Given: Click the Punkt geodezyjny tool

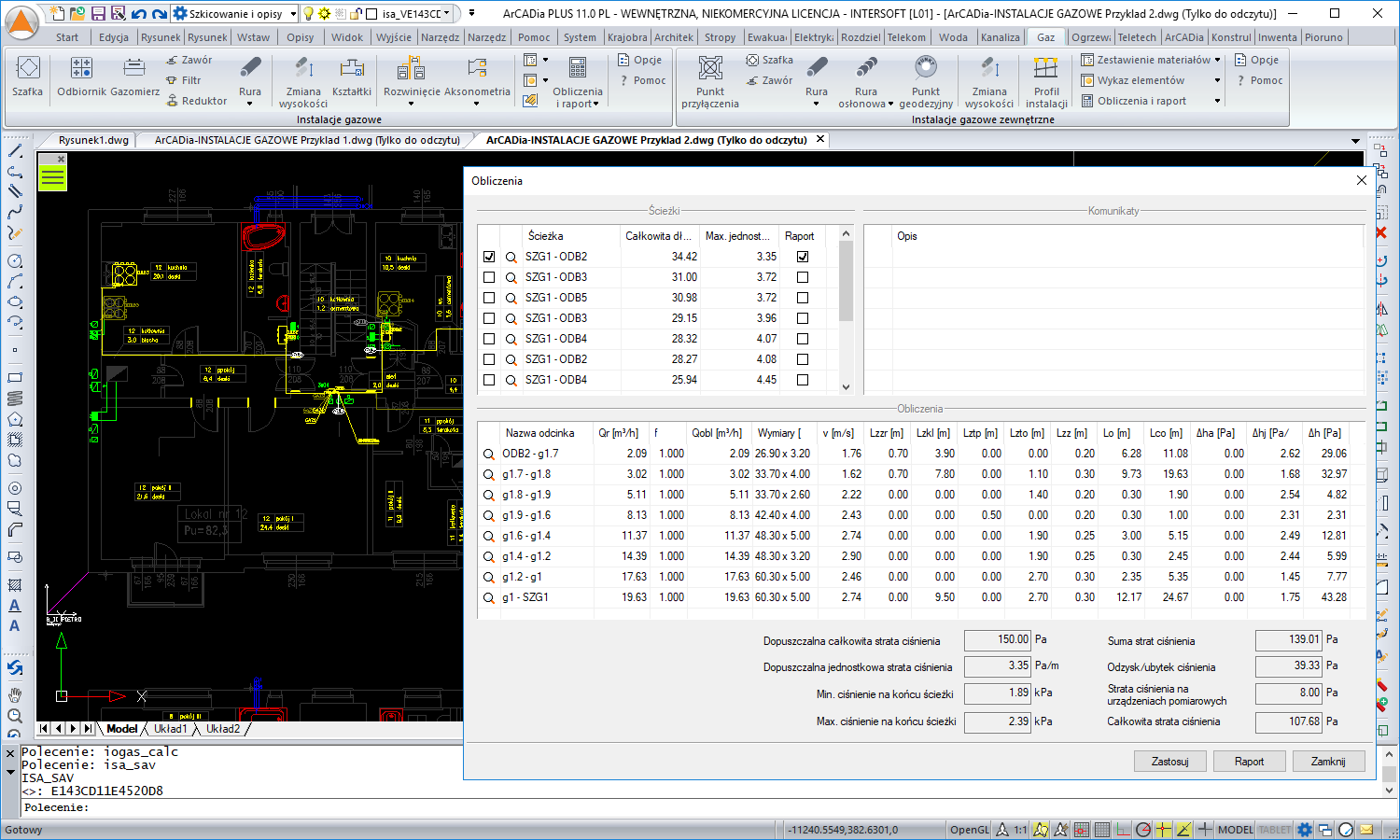Looking at the screenshot, I should click(x=926, y=81).
